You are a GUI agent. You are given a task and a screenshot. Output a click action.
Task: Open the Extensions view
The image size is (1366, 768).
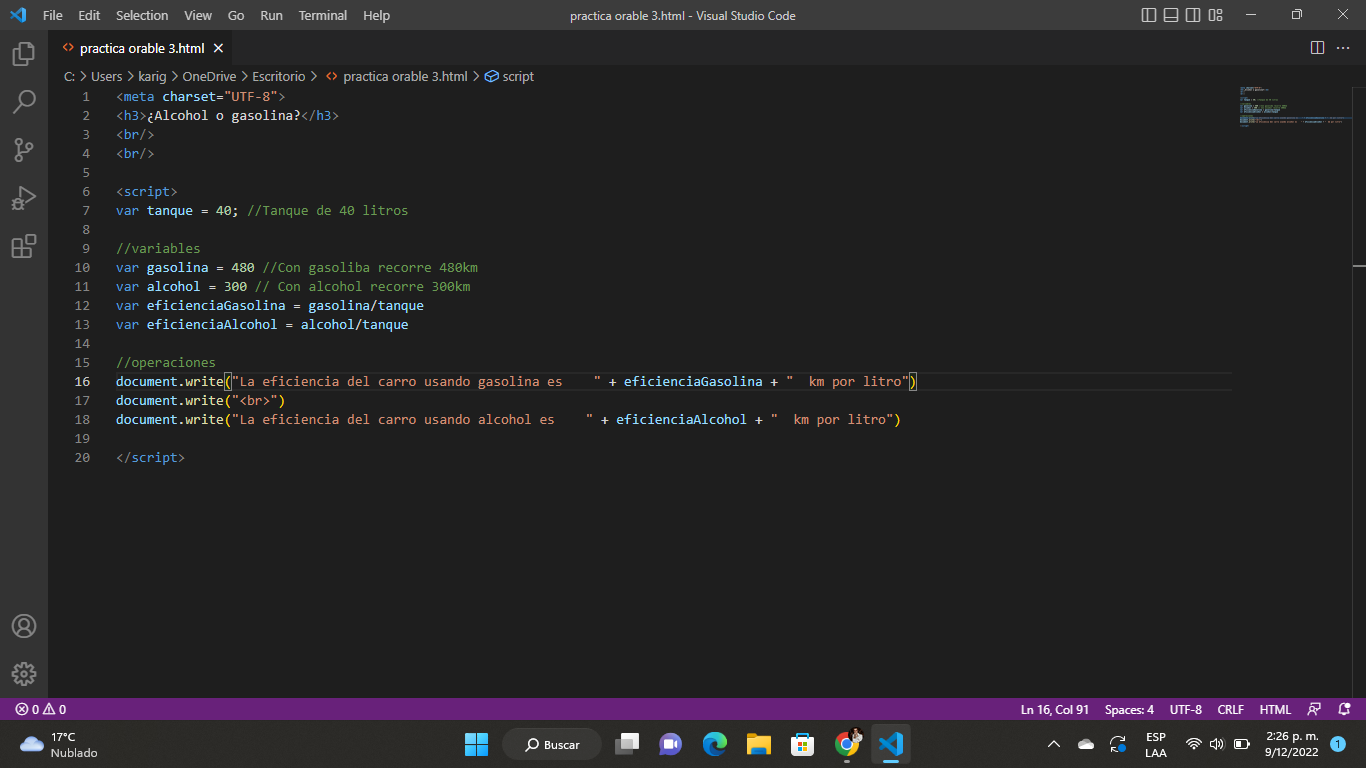(24, 245)
